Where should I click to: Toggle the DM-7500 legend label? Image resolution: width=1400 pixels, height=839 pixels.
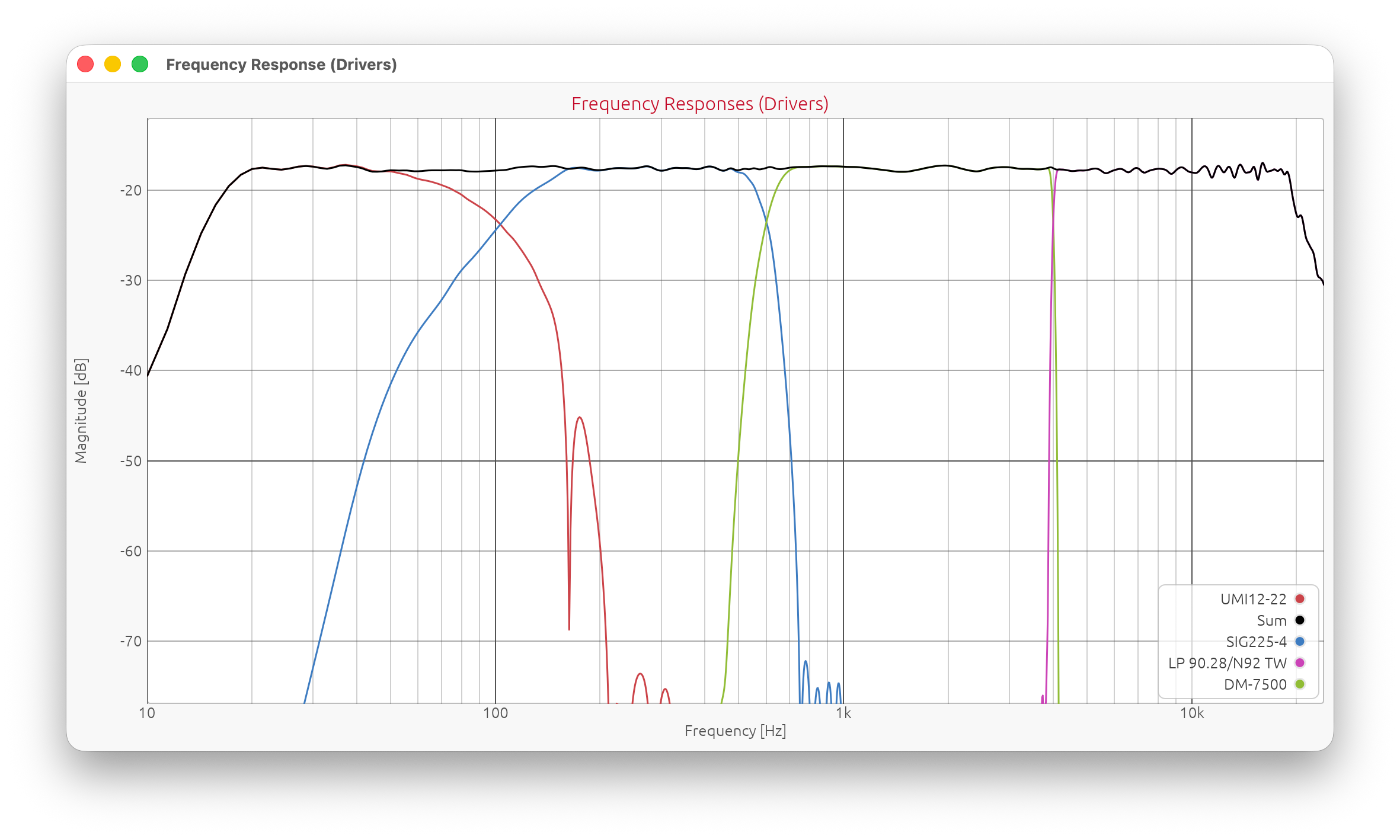tap(1255, 685)
